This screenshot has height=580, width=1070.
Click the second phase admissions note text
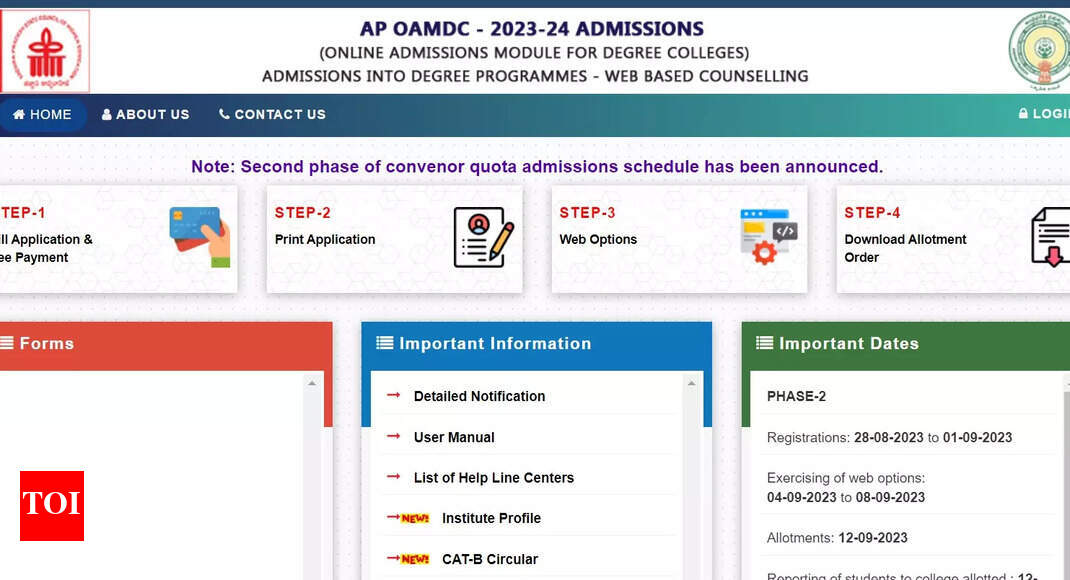[x=537, y=166]
